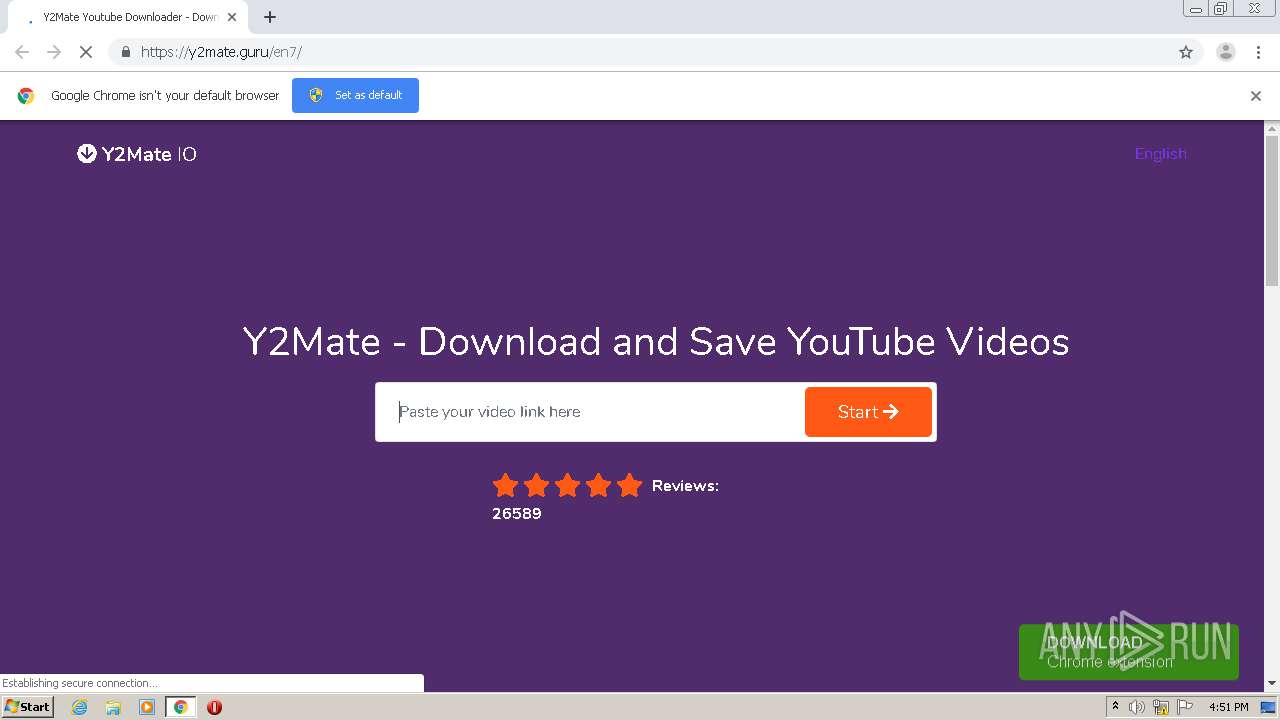Viewport: 1280px width, 720px height.
Task: Bookmark this page with star icon
Action: [x=1186, y=52]
